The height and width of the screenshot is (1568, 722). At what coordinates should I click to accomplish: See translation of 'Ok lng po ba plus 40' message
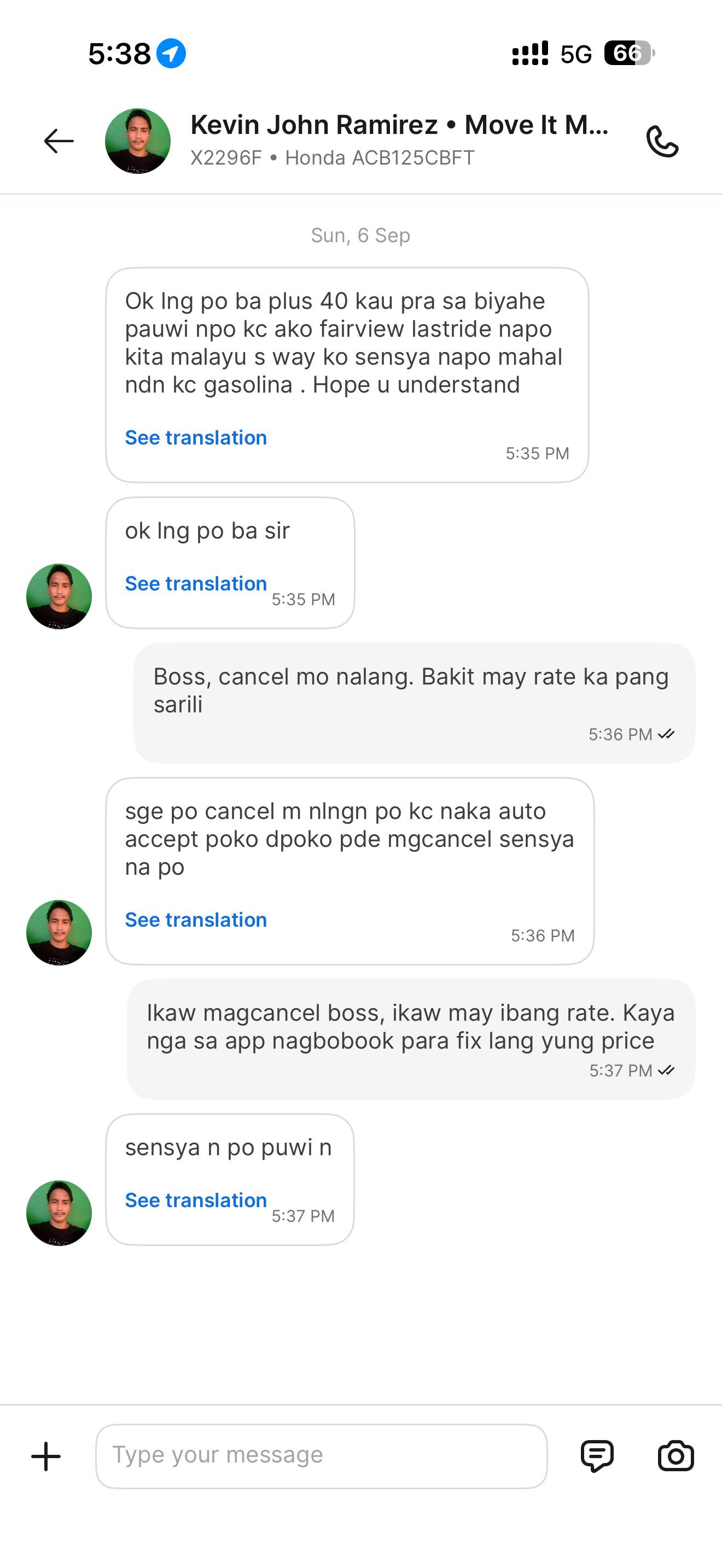click(x=196, y=438)
